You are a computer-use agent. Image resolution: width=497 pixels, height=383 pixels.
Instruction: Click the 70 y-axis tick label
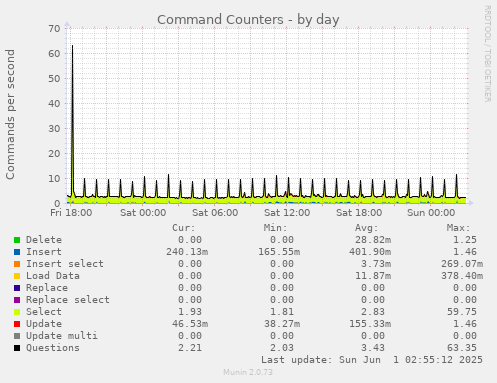[54, 29]
